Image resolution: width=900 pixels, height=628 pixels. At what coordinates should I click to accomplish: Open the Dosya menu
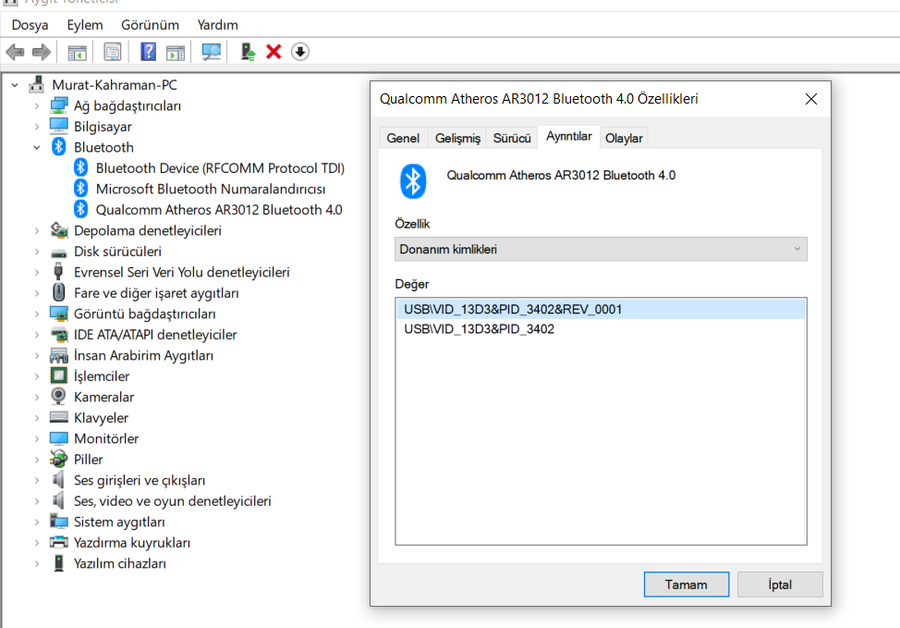[x=30, y=25]
